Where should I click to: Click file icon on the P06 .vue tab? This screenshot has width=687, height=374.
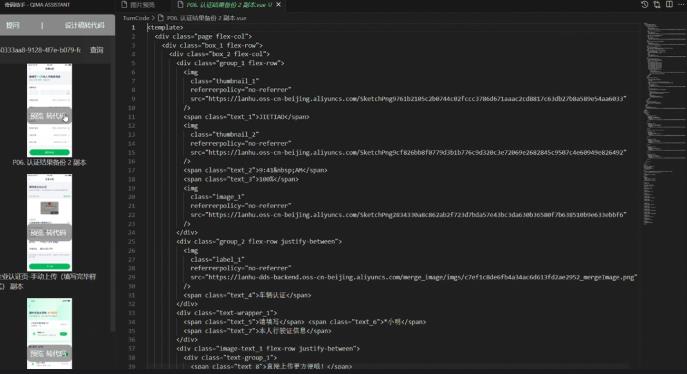click(x=180, y=4)
